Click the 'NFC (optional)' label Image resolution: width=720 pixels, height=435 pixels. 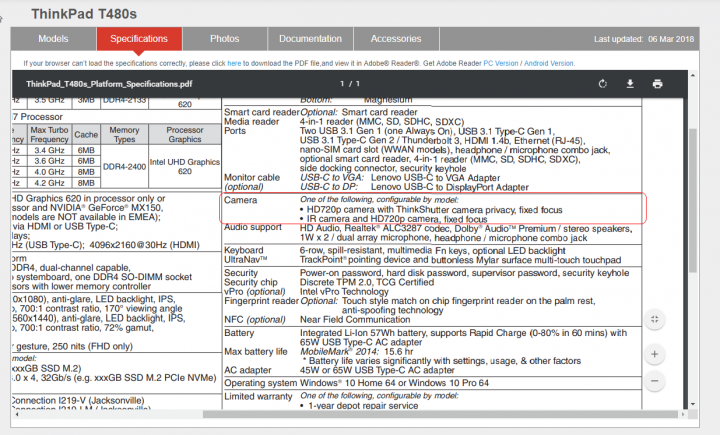255,320
